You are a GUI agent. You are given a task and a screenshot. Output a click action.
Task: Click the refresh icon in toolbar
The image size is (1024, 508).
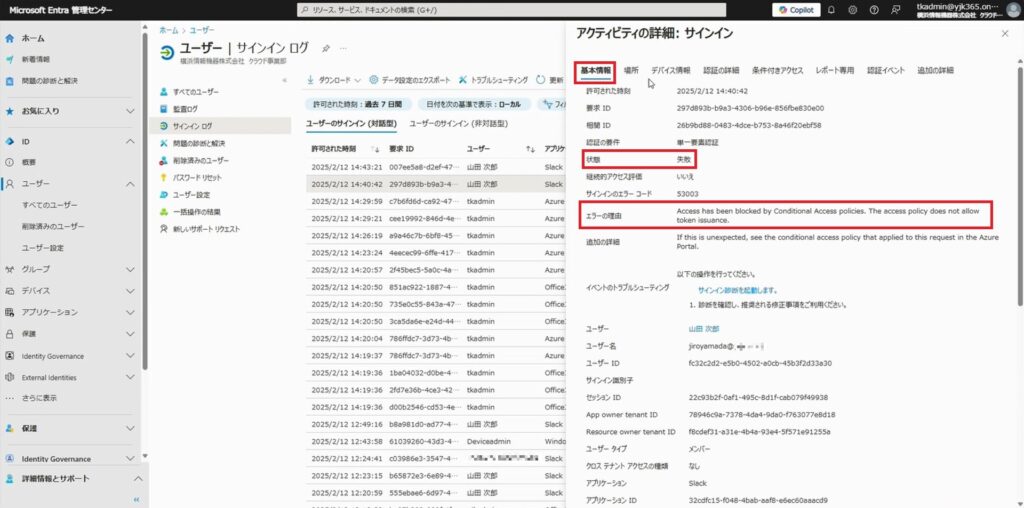pyautogui.click(x=541, y=79)
